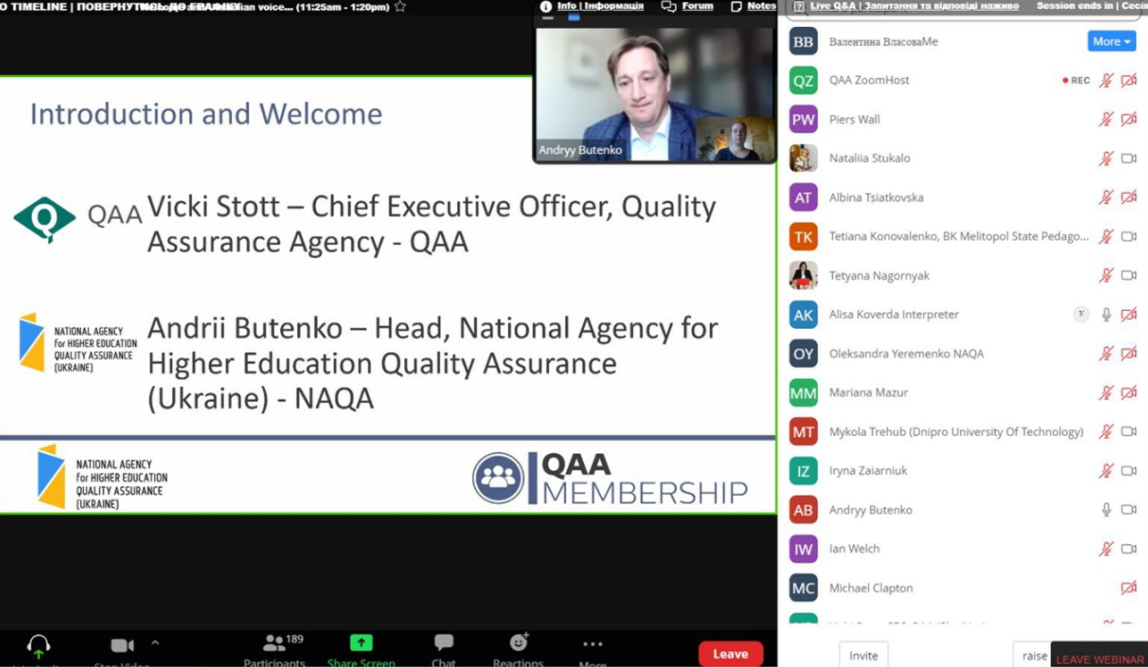Viewport: 1148px width, 667px height.
Task: Click the LEAVE WEBINAR button
Action: click(1099, 657)
